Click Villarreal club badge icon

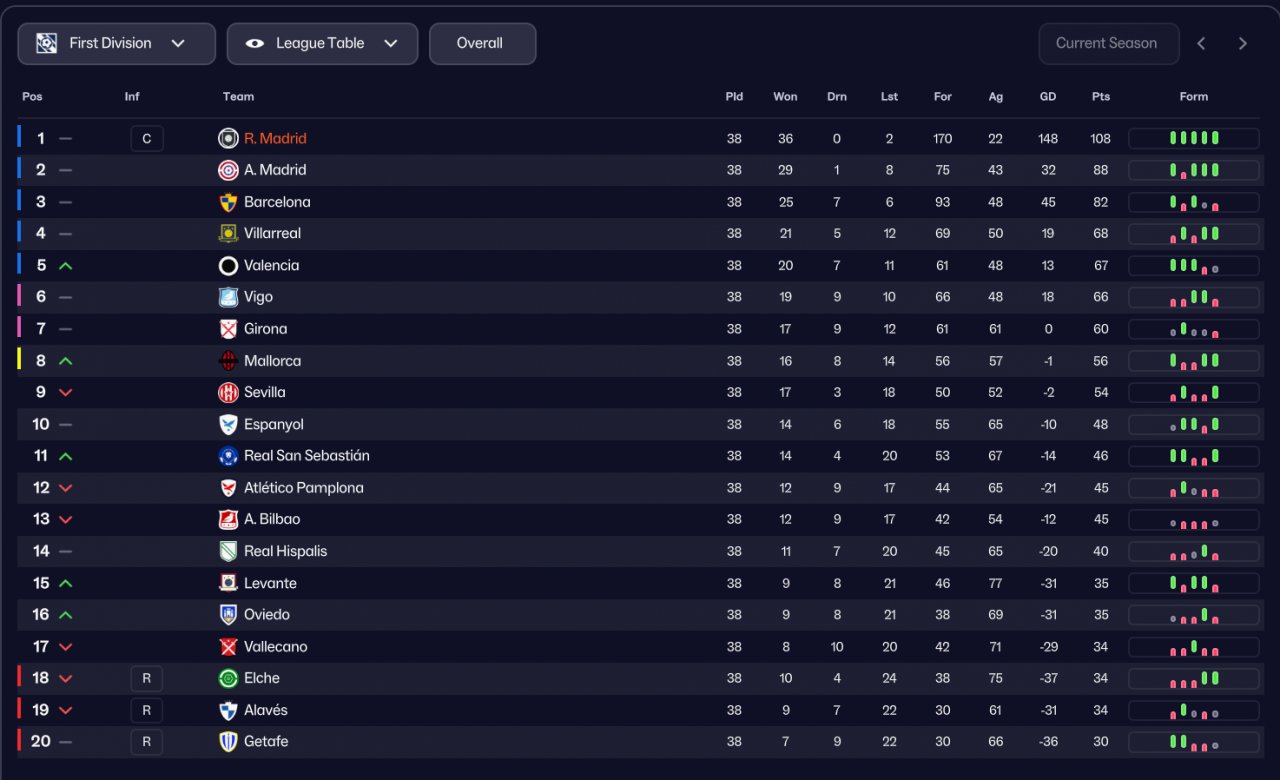point(228,234)
